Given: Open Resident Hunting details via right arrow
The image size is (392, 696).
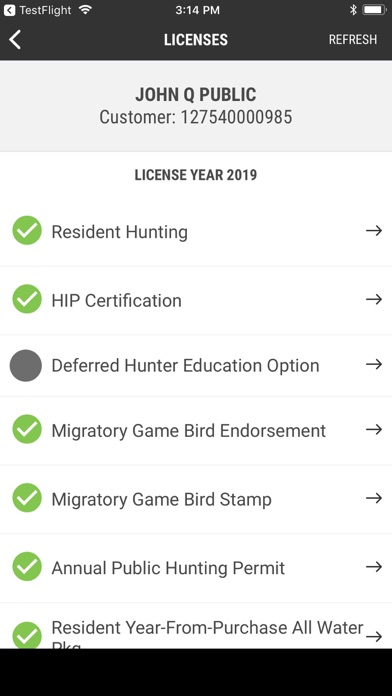Looking at the screenshot, I should (374, 230).
